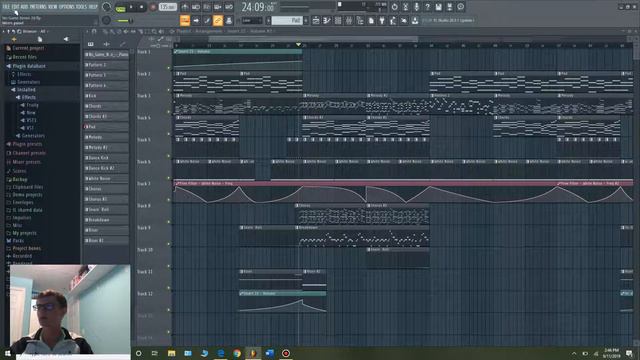Click the plug plugin picker icon
This screenshot has height=360, width=640.
click(x=382, y=20)
